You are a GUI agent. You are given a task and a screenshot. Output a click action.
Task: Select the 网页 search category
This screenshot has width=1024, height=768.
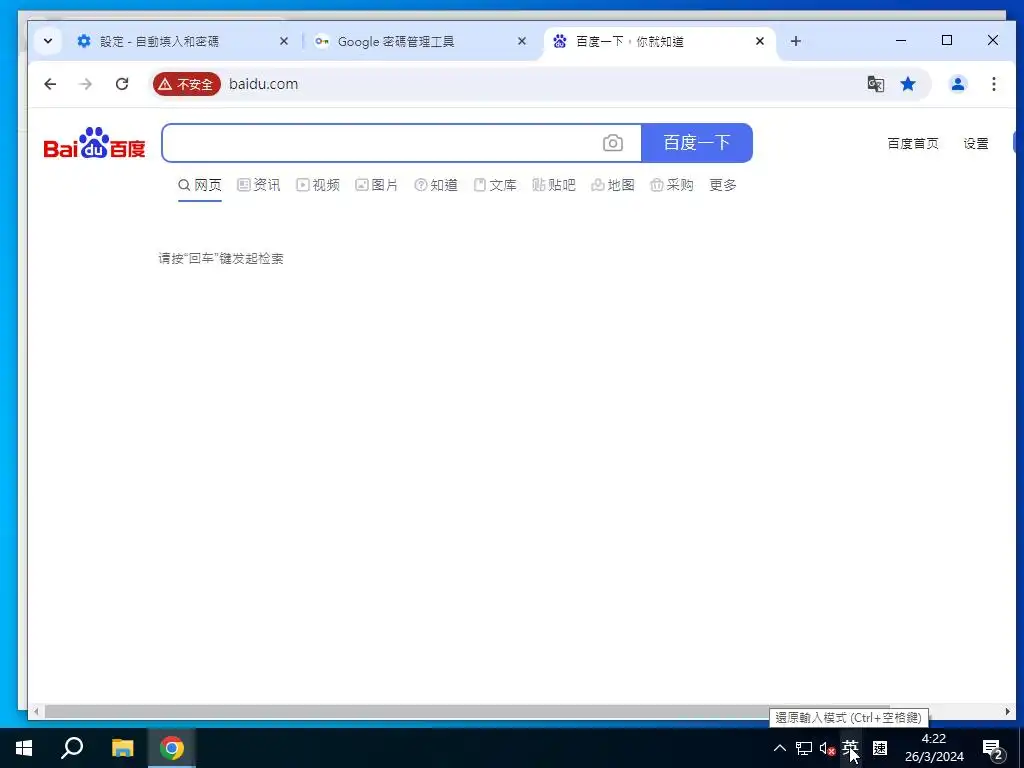(200, 185)
